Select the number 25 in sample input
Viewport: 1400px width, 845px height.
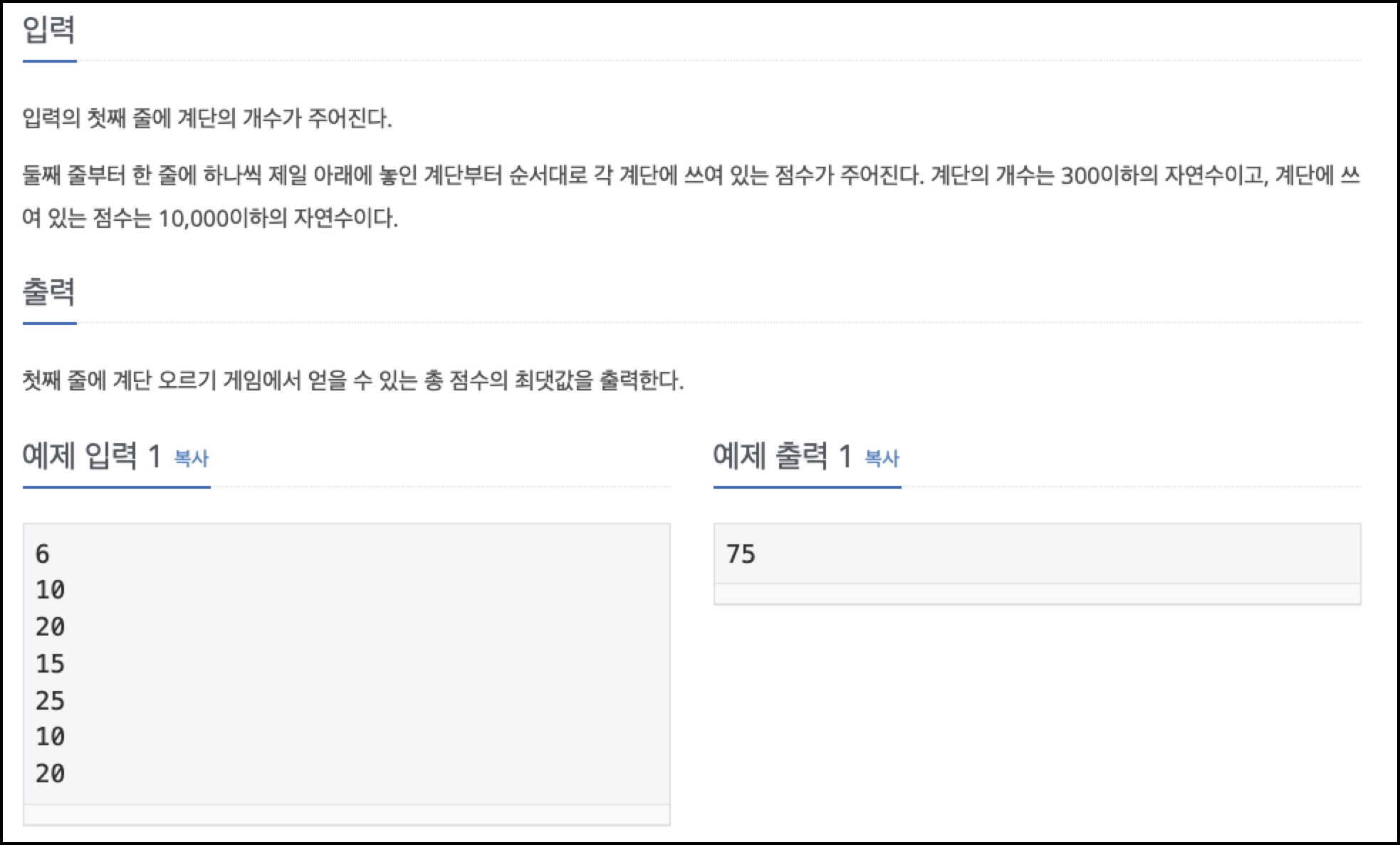tap(49, 701)
